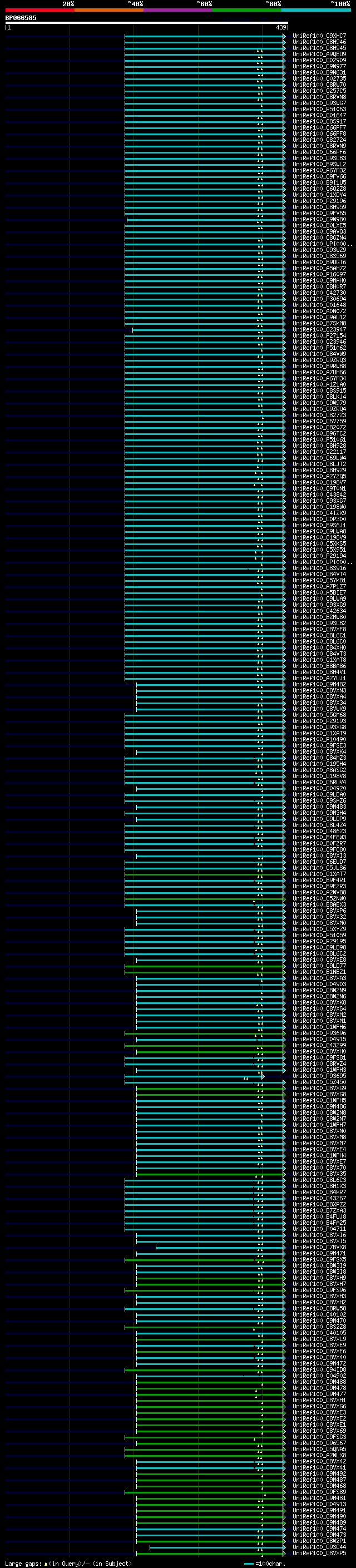This screenshot has height=1568, width=356.
Task: Open hit UniRef100_Q9XHC7
Action: [x=319, y=36]
